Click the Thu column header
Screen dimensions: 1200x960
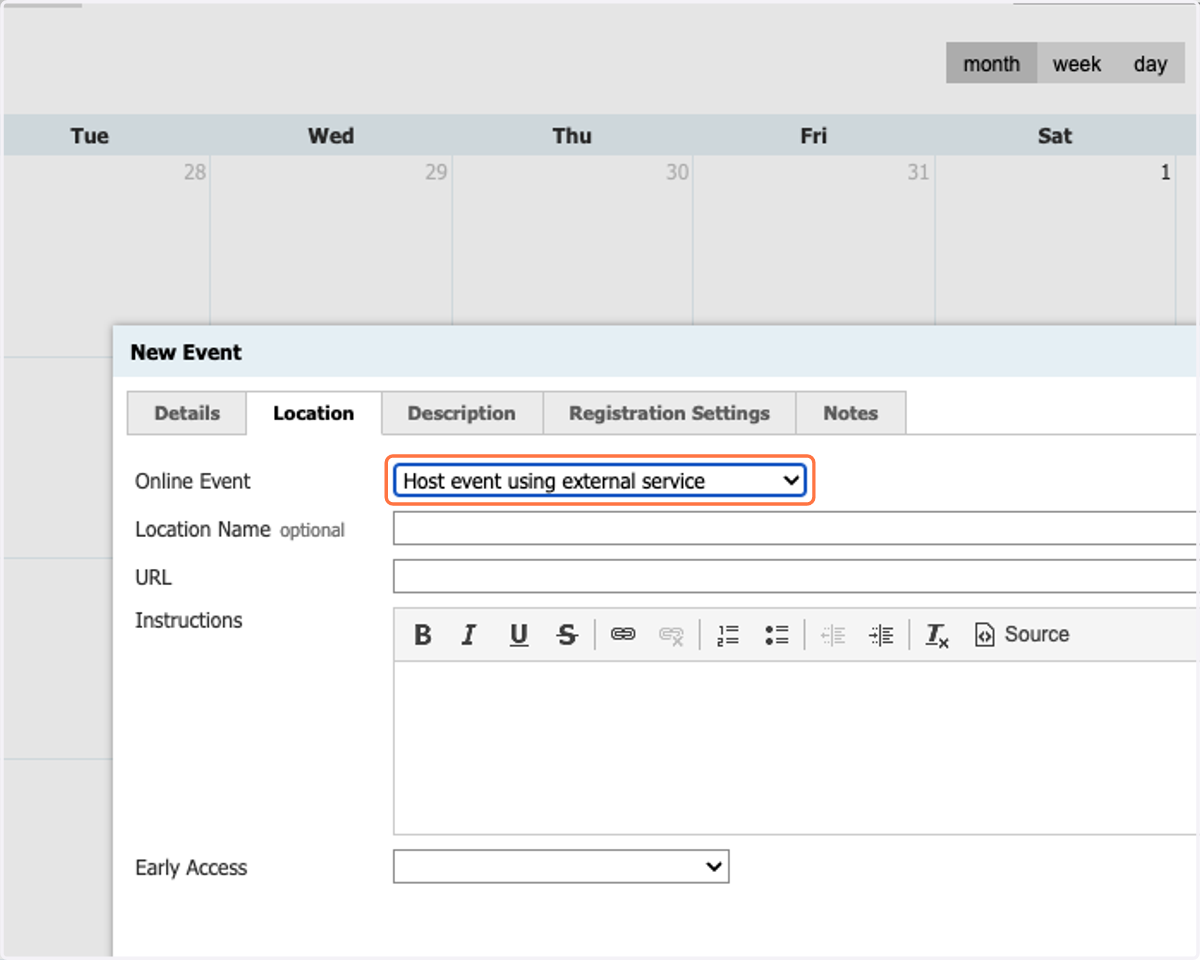(572, 136)
